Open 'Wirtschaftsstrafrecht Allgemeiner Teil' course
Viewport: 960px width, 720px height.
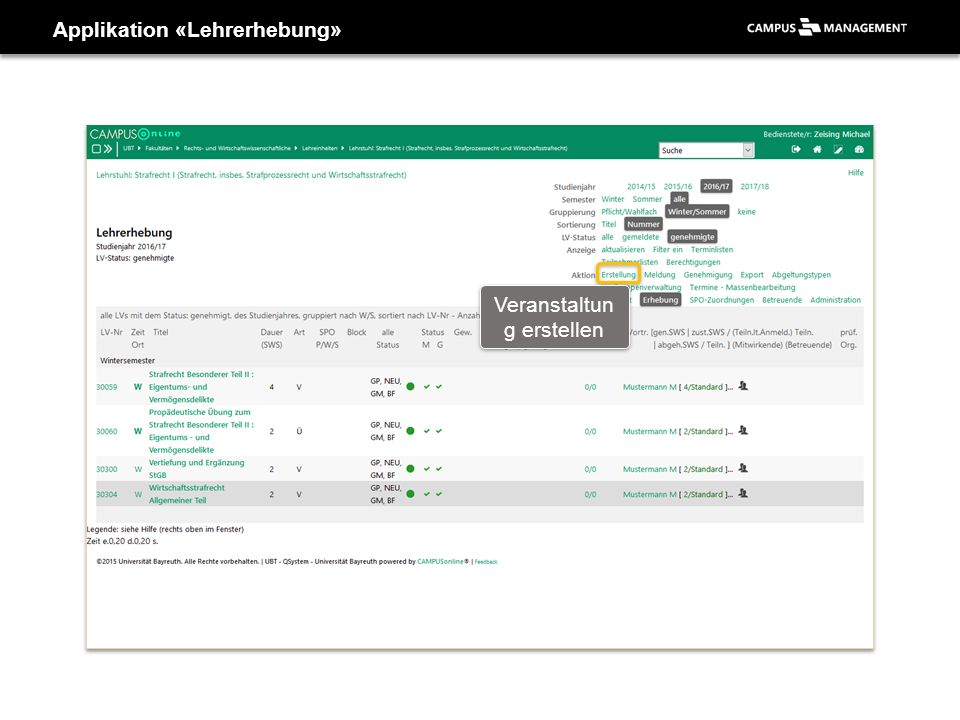(187, 494)
